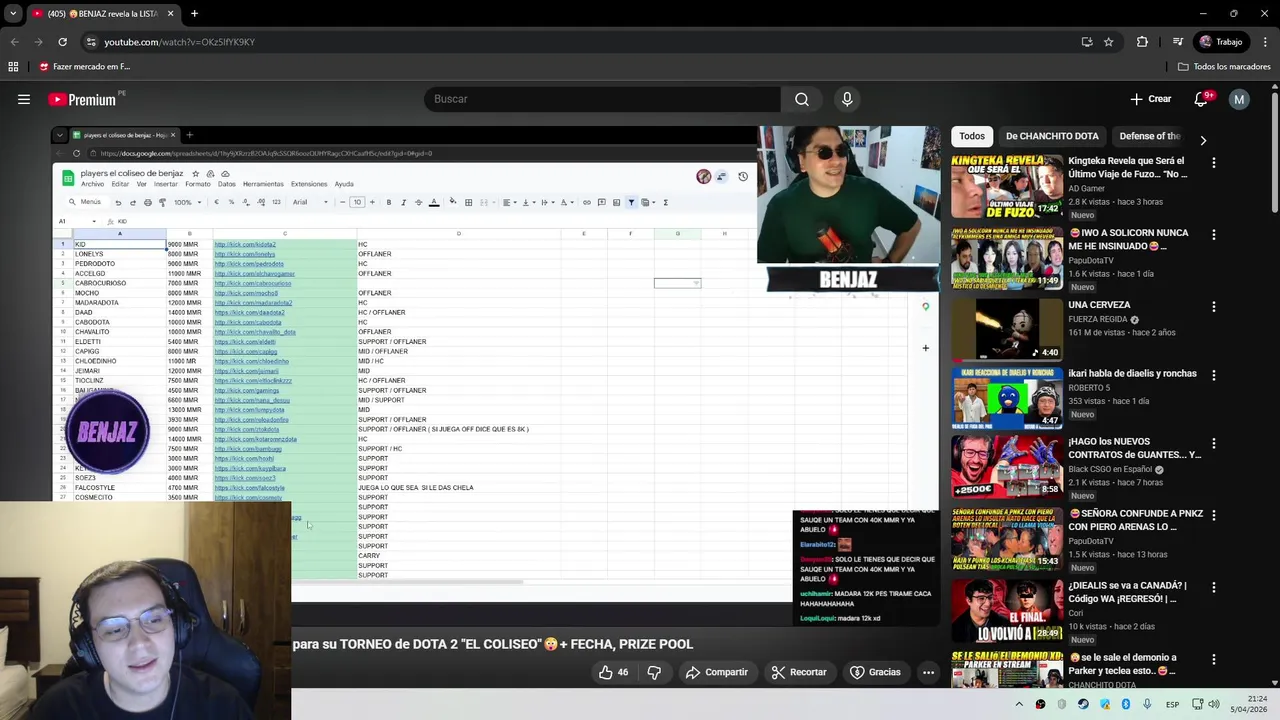1280x720 pixels.
Task: Open ESP input language indicator
Action: pyautogui.click(x=1172, y=704)
